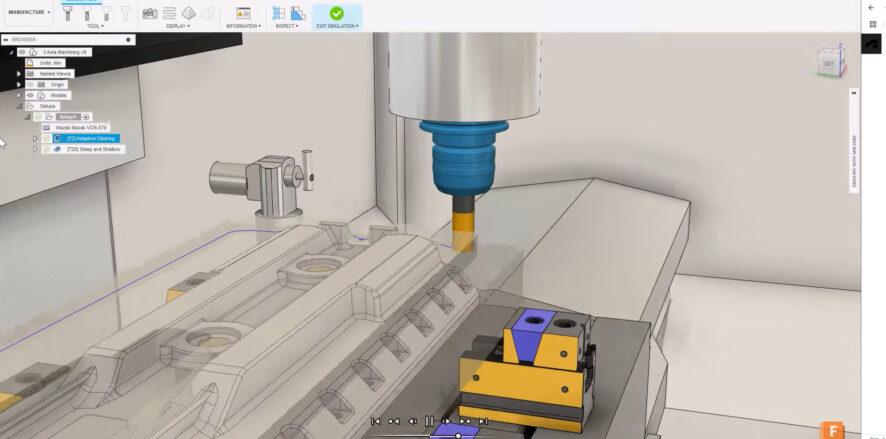
Task: Click the second tool icon in the TOOL group
Action: pos(86,14)
